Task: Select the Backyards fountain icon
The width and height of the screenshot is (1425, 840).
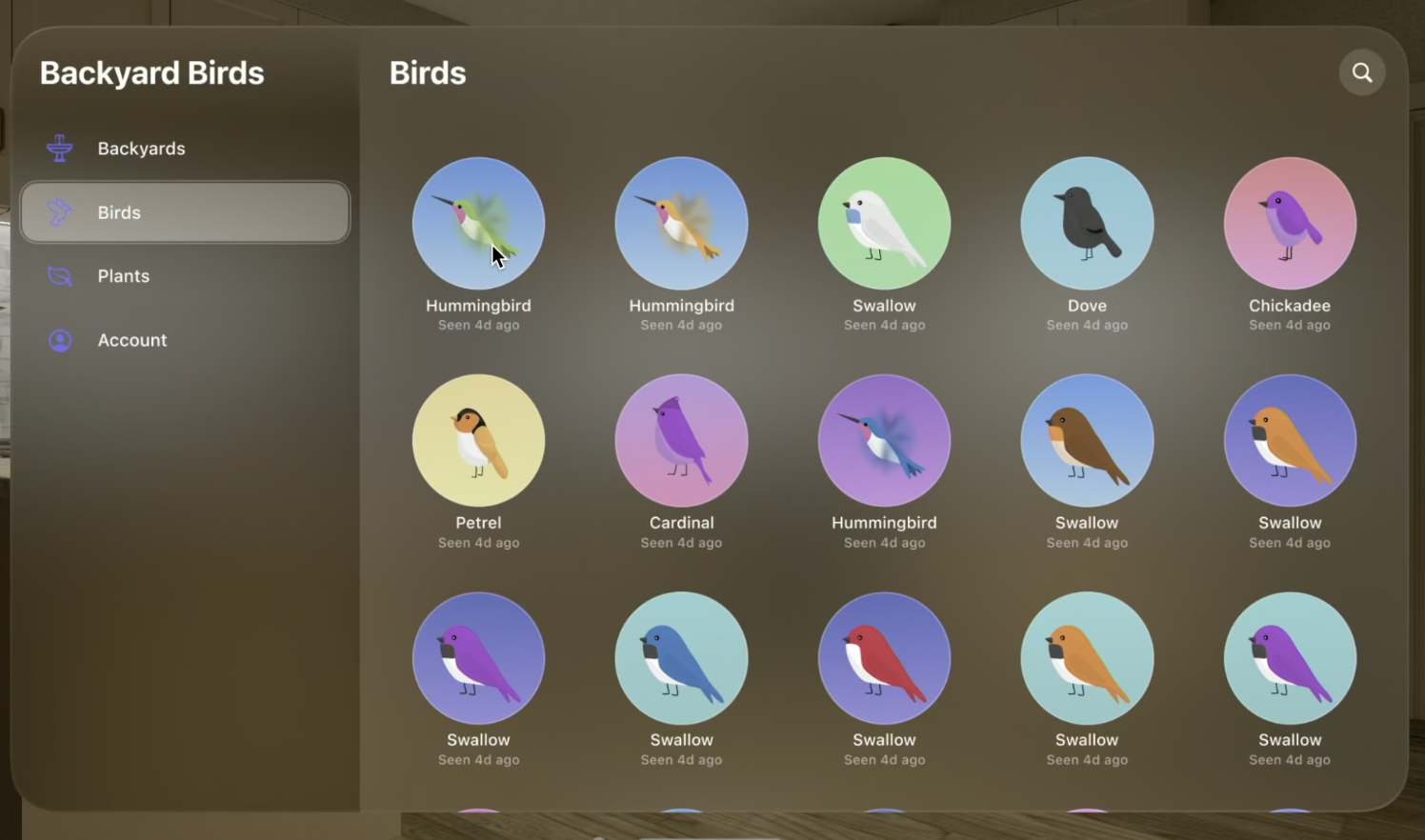Action: pyautogui.click(x=60, y=149)
